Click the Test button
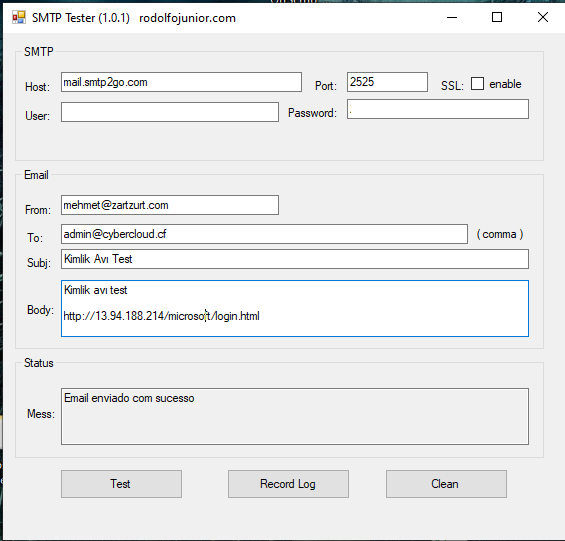Image resolution: width=565 pixels, height=541 pixels. (x=121, y=484)
